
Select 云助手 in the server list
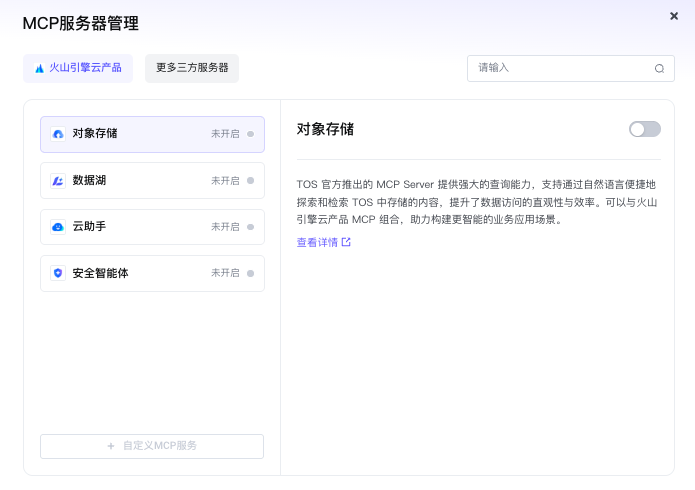click(152, 227)
